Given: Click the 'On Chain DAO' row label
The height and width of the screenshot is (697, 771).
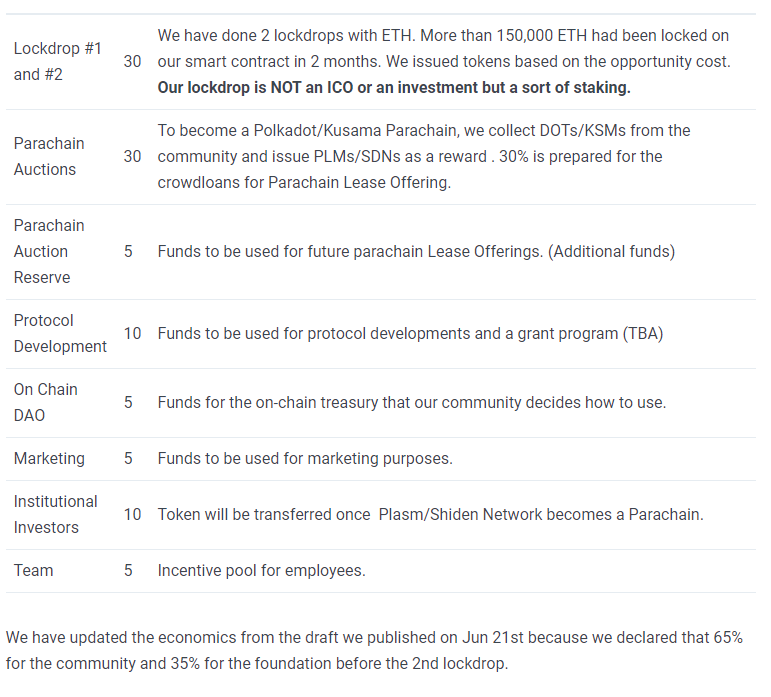Looking at the screenshot, I should click(x=46, y=402).
